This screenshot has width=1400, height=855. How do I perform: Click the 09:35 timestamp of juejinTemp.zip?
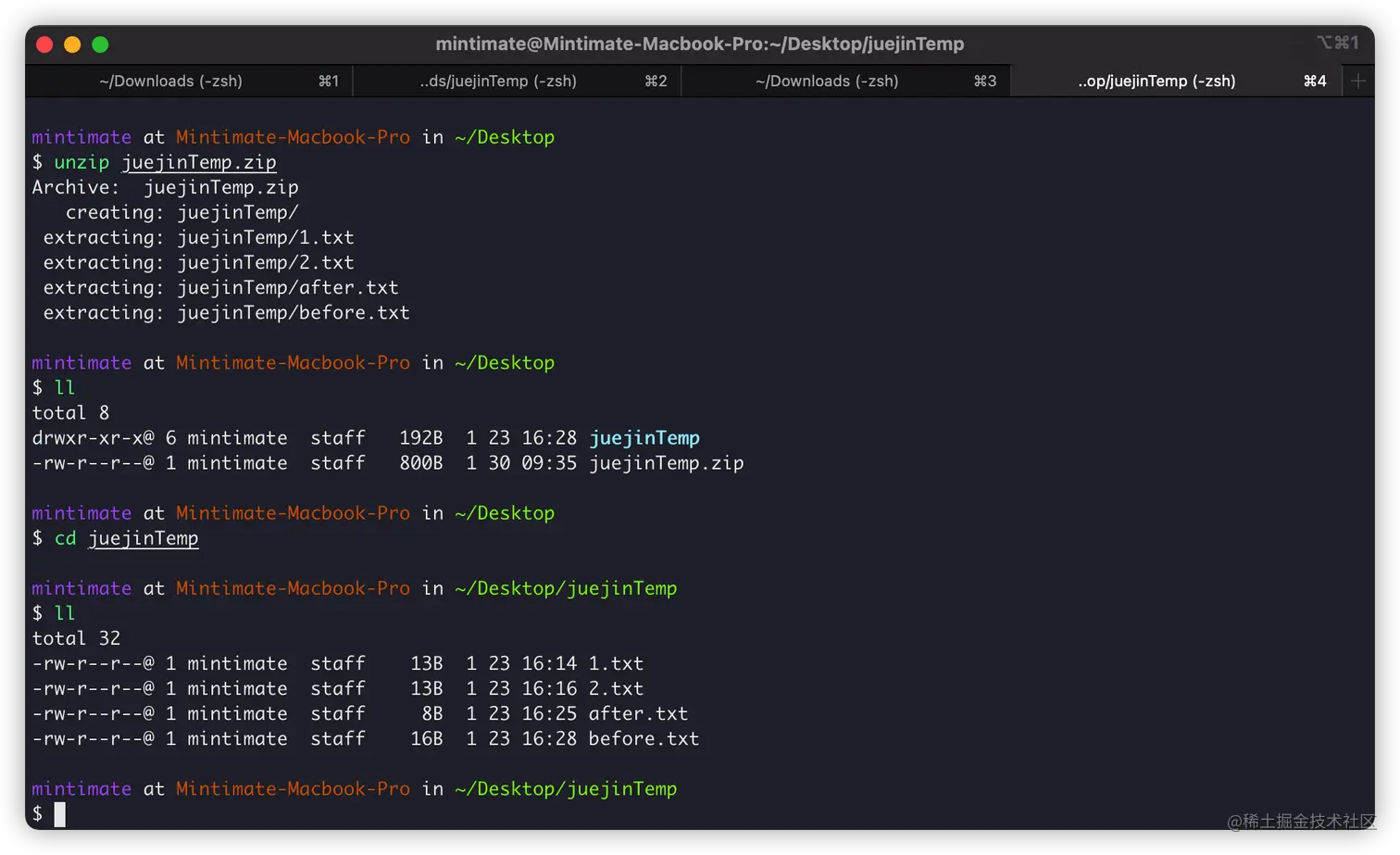coord(549,462)
